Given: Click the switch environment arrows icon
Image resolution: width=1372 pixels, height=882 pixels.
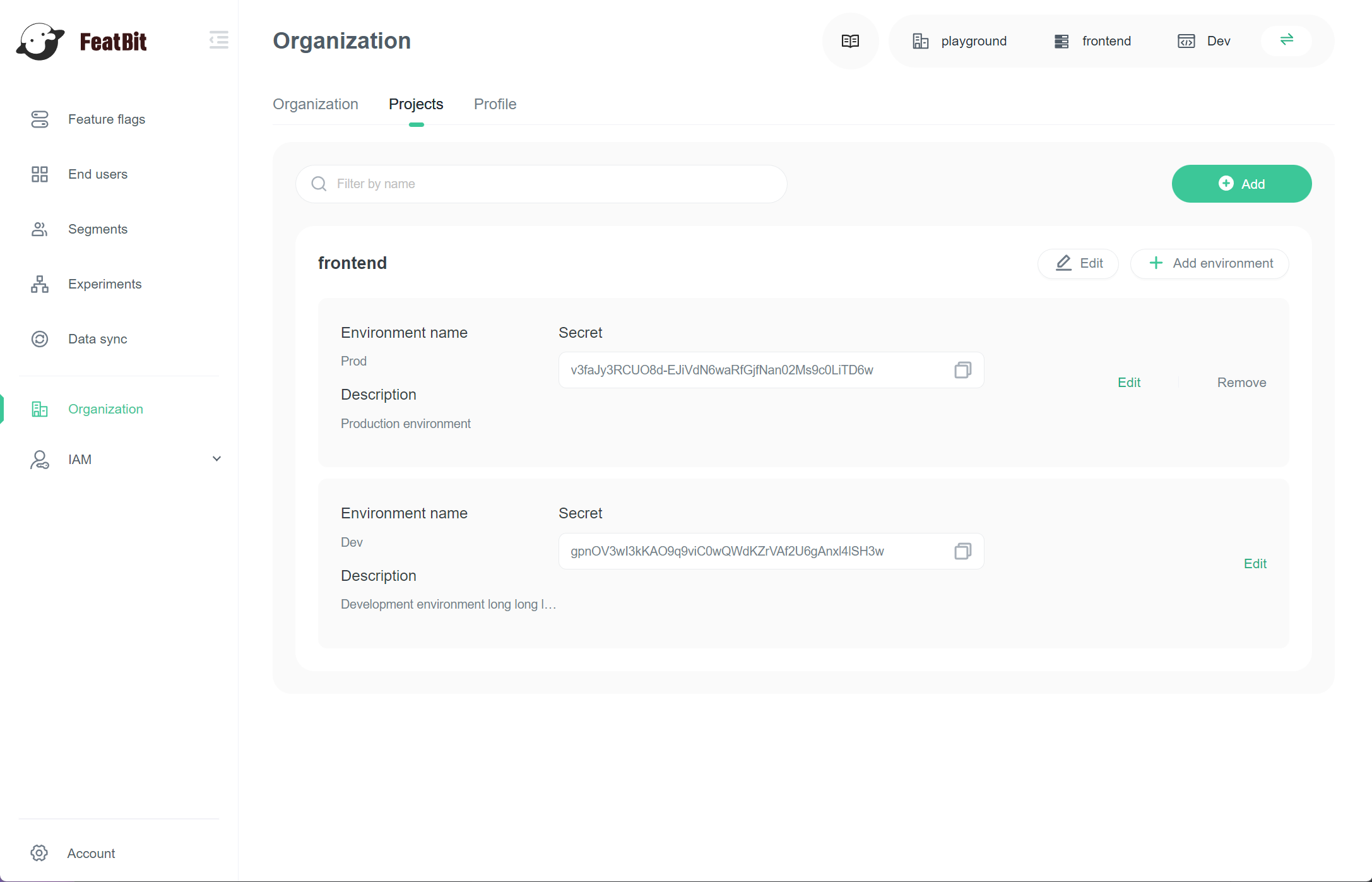Looking at the screenshot, I should [1286, 40].
